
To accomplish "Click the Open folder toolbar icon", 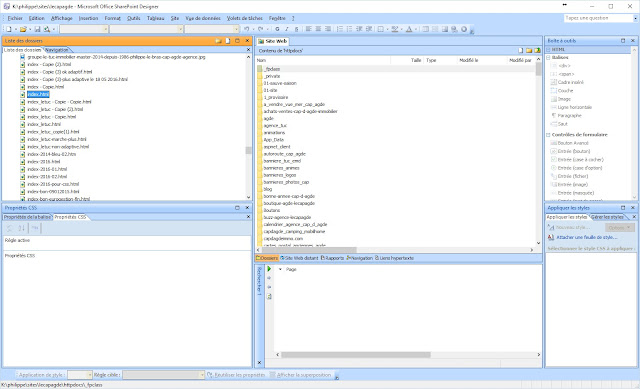I will 23,29.
